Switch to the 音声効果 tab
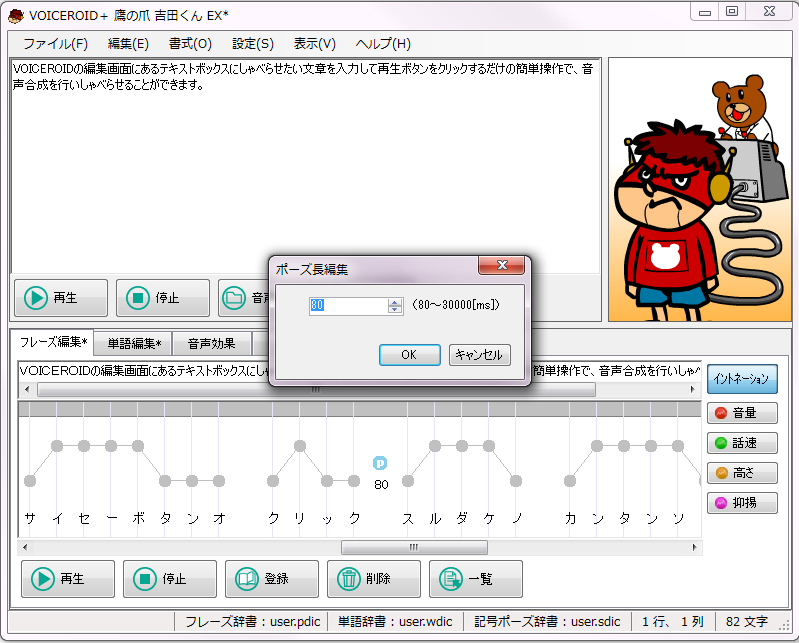This screenshot has height=643, width=799. [211, 343]
